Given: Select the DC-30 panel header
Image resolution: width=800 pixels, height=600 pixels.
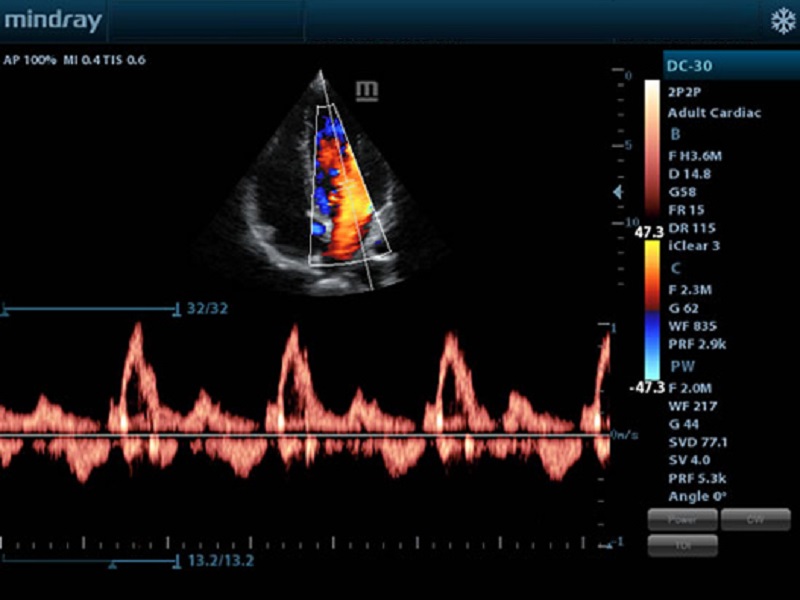Looking at the screenshot, I should pos(728,65).
